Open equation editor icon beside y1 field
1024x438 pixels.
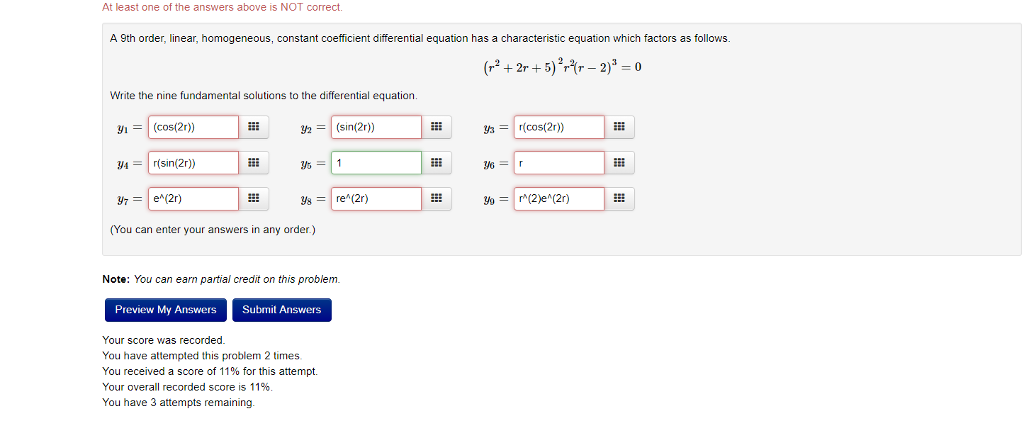tap(253, 127)
